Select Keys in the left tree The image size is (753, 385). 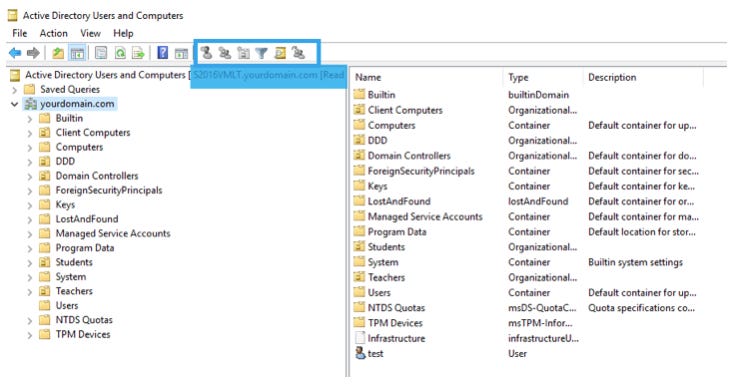click(65, 205)
